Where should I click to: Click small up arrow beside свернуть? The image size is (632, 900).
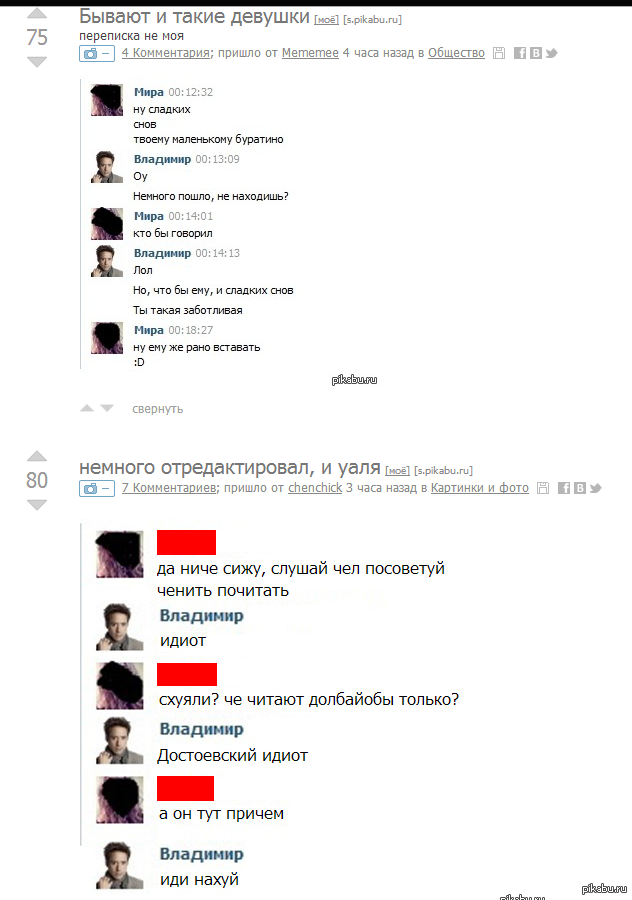[x=87, y=408]
